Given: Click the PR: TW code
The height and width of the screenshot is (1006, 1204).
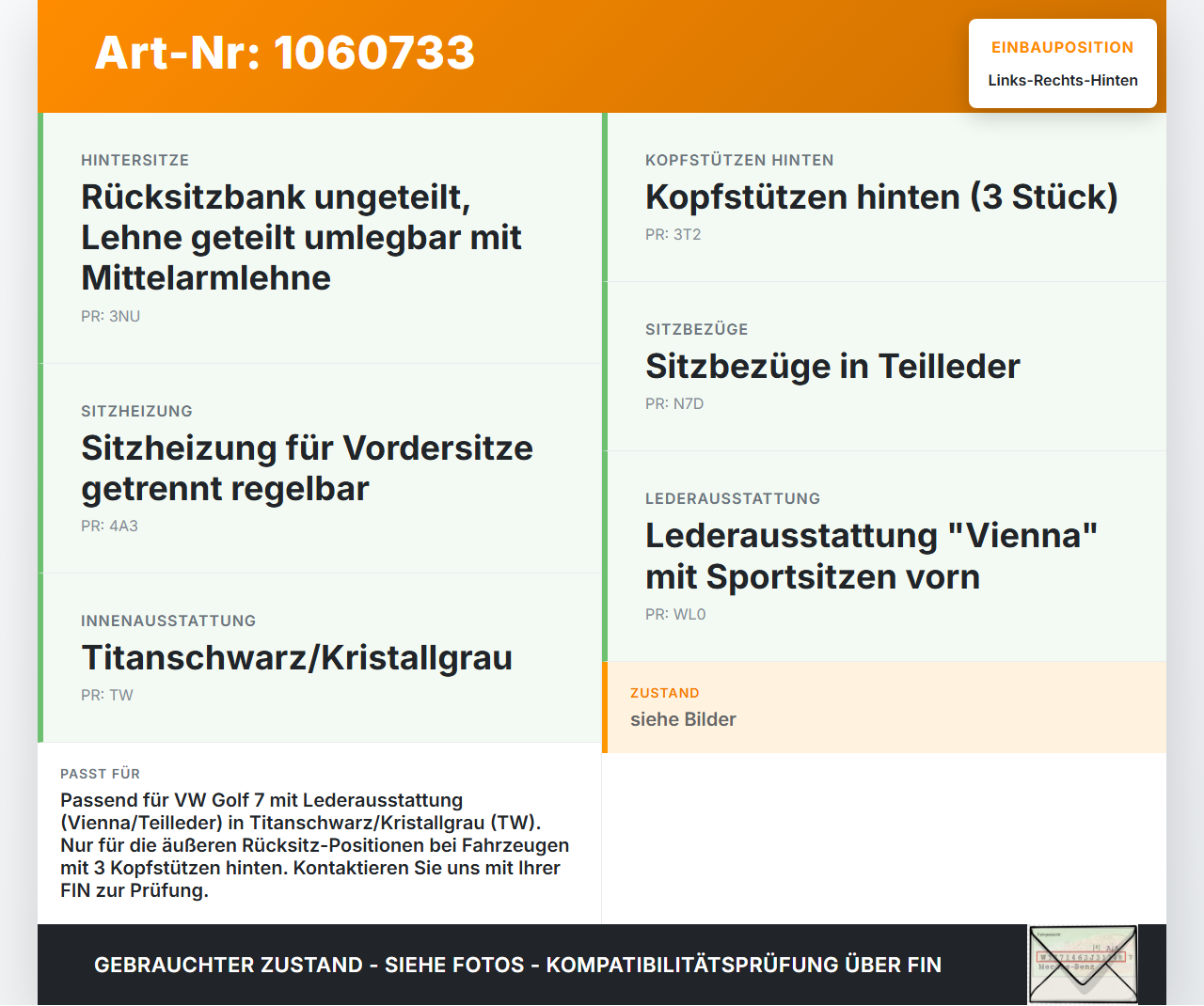Looking at the screenshot, I should point(107,695).
